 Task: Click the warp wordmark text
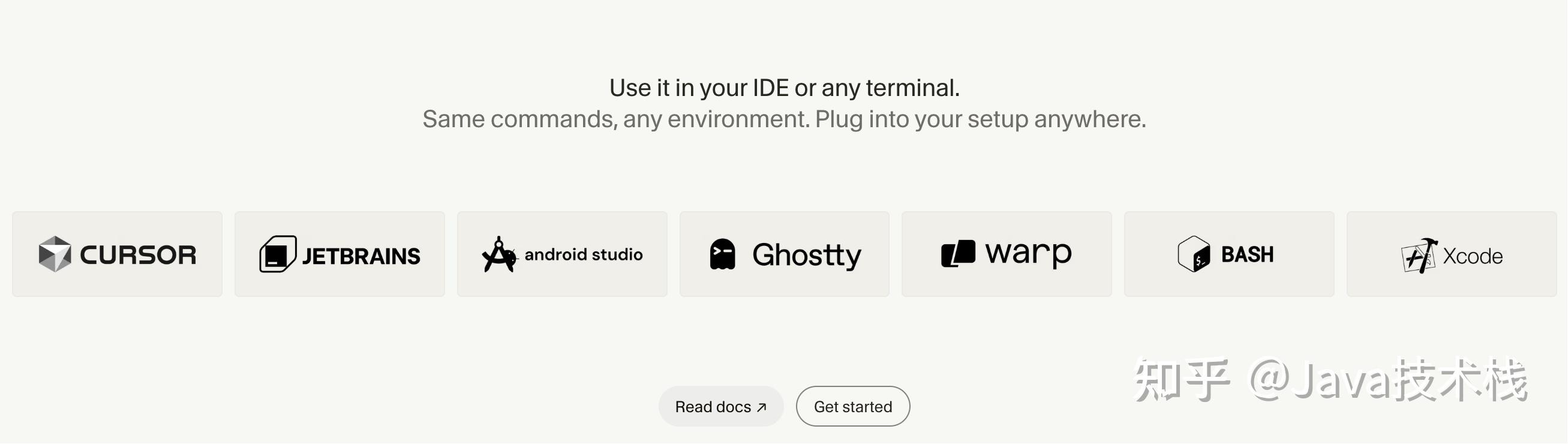[x=1028, y=253]
